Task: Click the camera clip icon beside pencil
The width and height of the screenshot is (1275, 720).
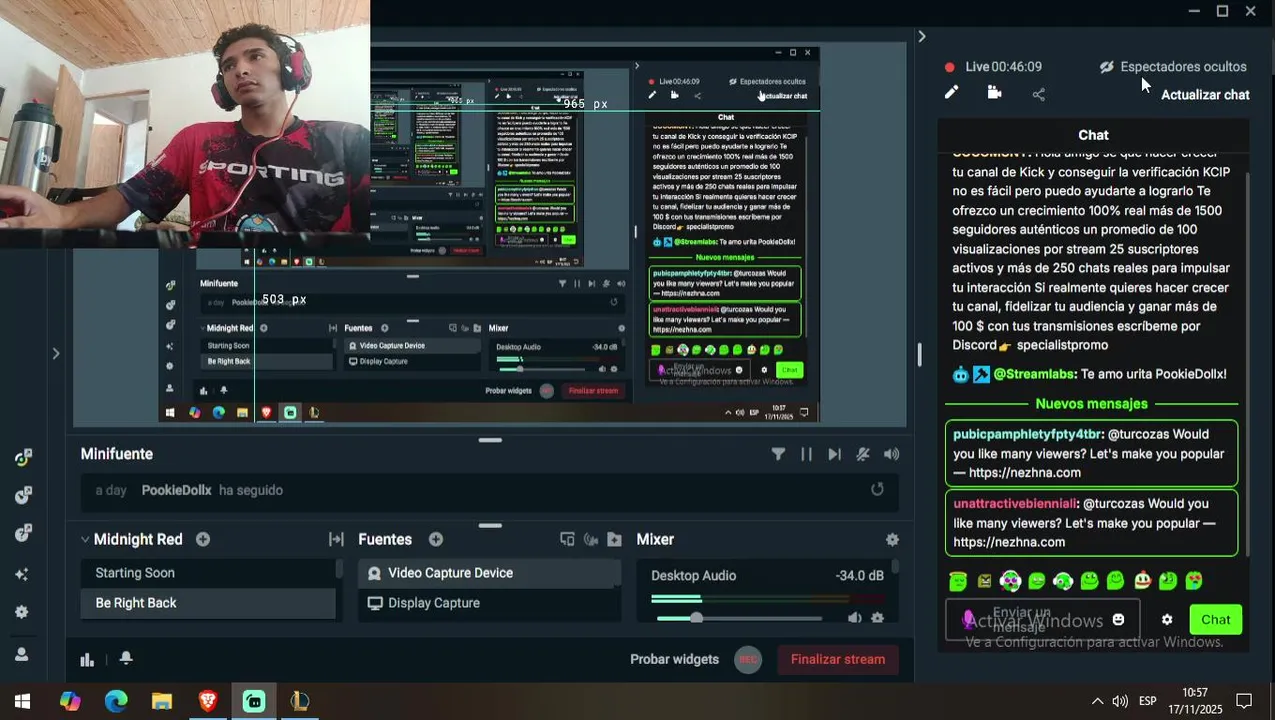Action: click(x=994, y=92)
